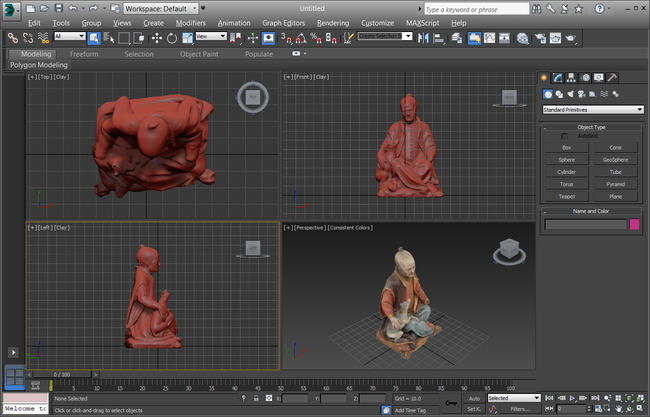Switch to the Freeform ribbon tab
The height and width of the screenshot is (417, 650).
[84, 54]
